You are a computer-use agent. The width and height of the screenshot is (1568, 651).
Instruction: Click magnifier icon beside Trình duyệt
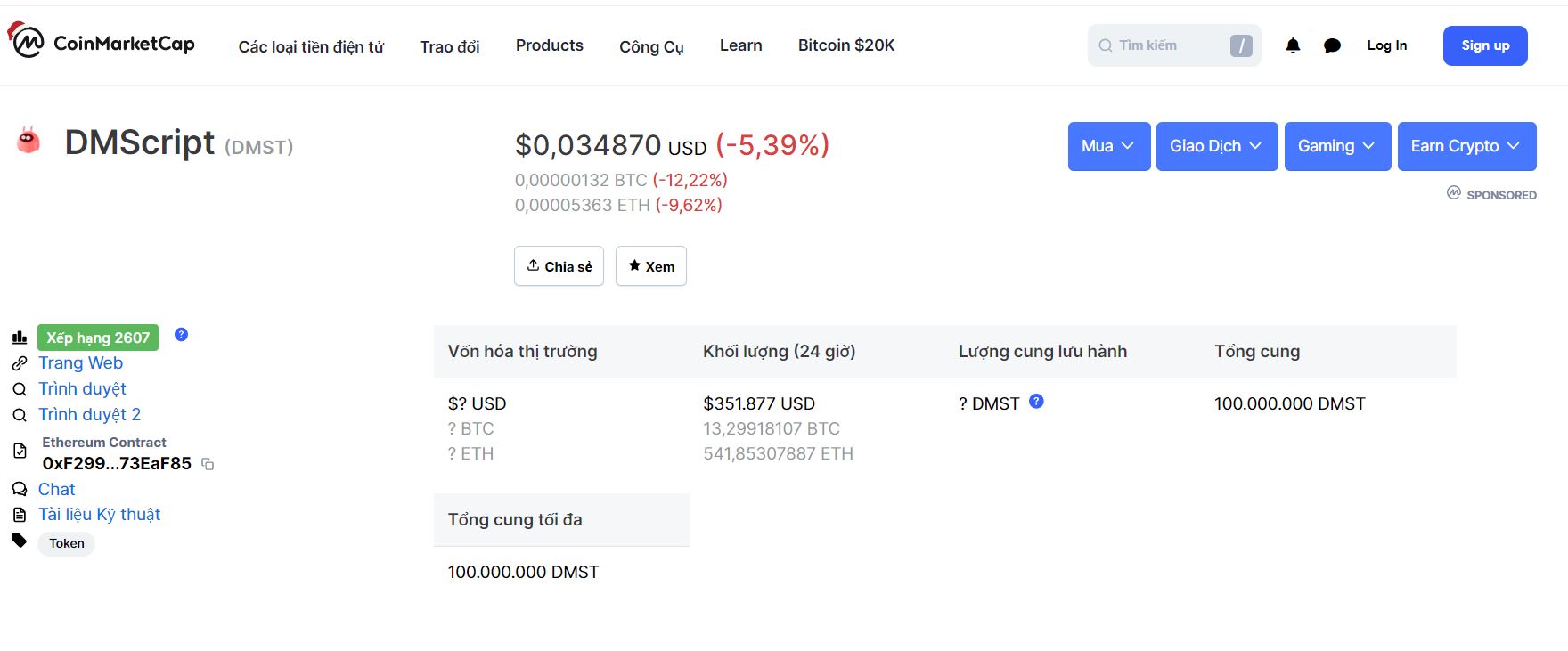pos(20,389)
